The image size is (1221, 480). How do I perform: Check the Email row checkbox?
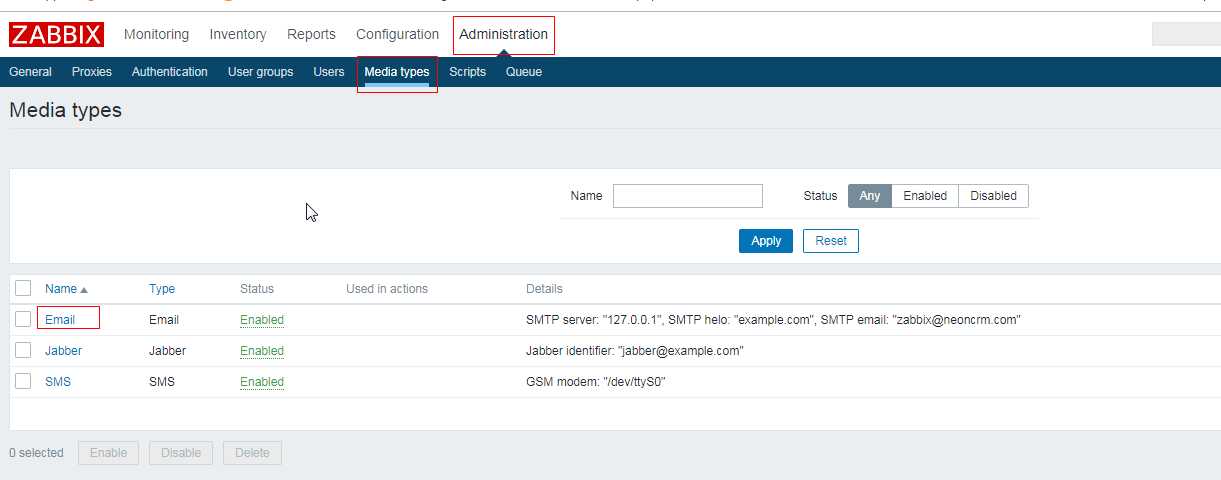pos(23,319)
